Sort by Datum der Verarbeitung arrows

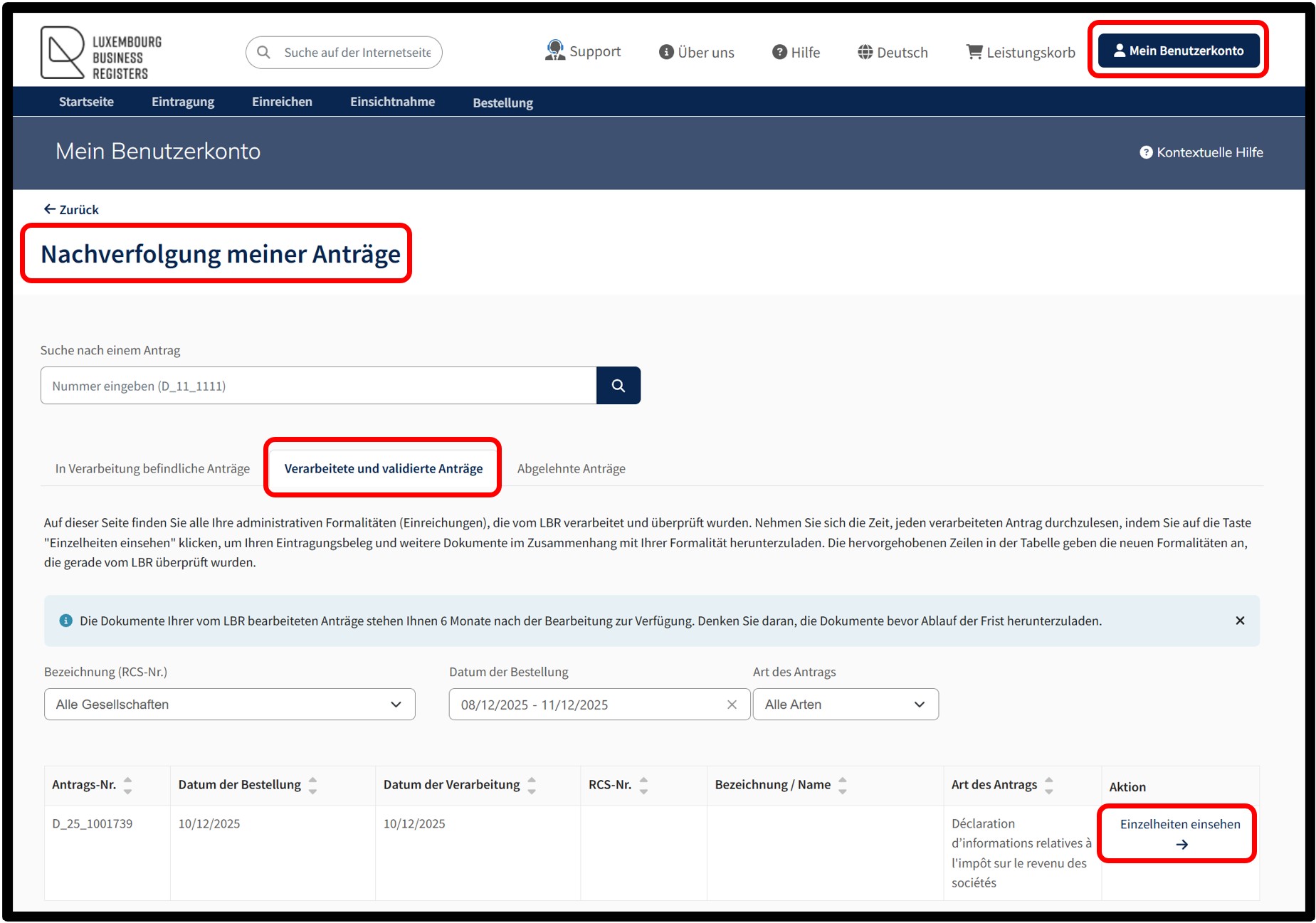point(532,785)
